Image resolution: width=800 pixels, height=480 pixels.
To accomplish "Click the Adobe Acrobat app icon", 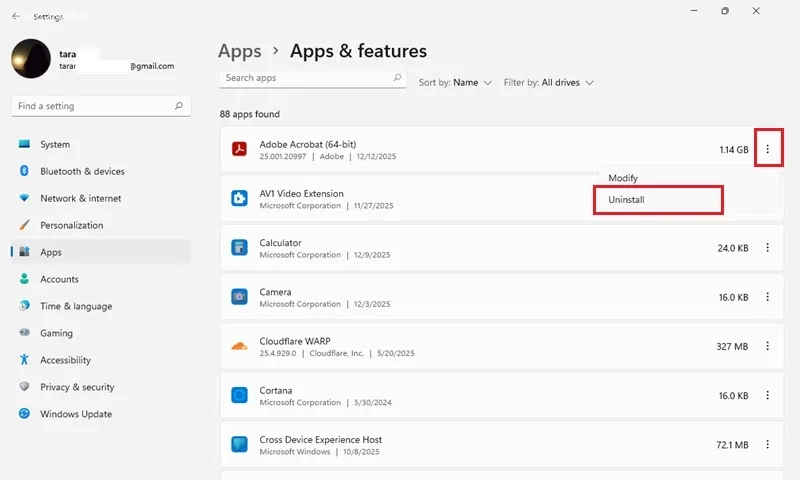I will (x=239, y=149).
